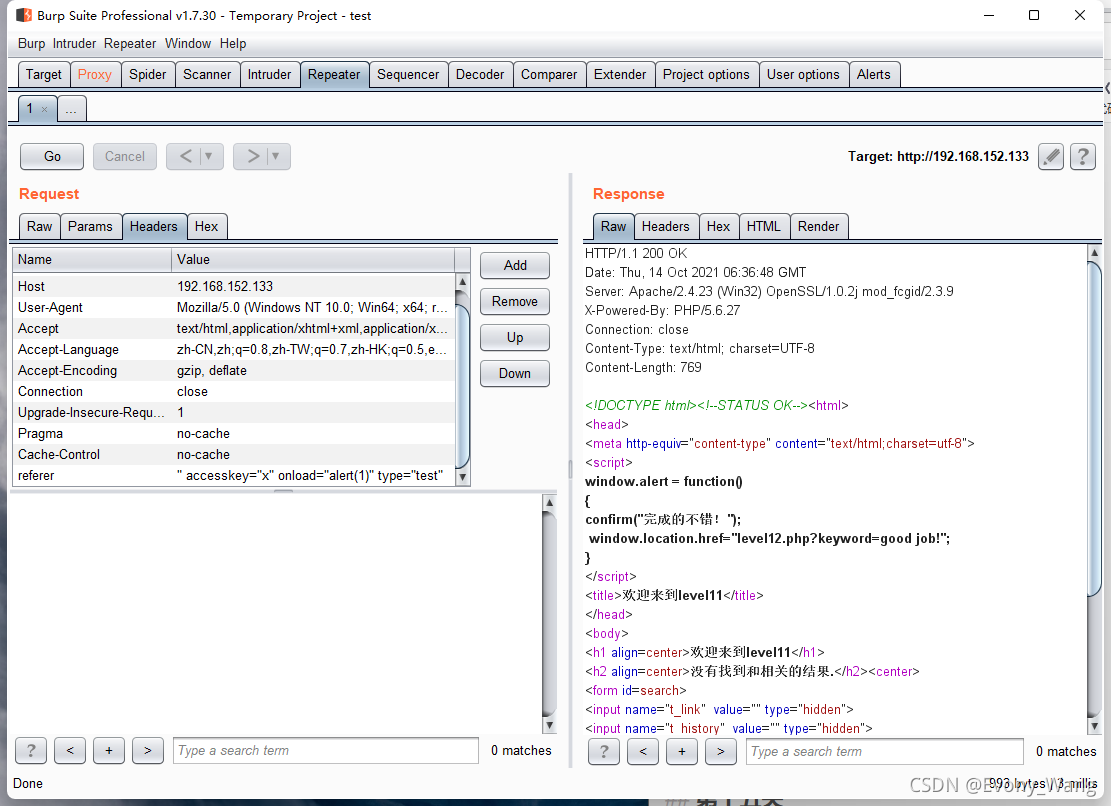Select the referer header row

tap(234, 475)
